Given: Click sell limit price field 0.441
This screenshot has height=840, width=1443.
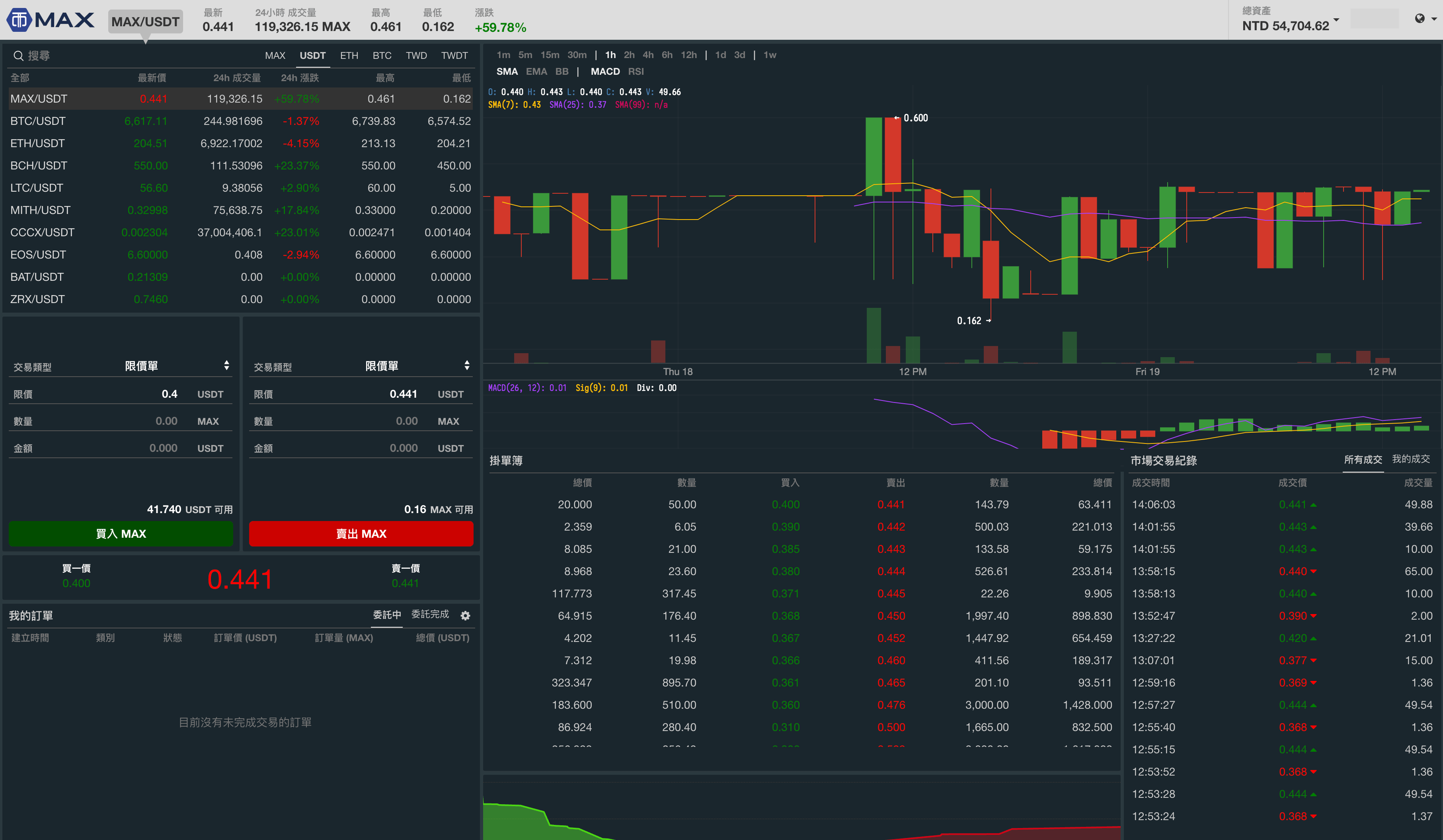Looking at the screenshot, I should pyautogui.click(x=361, y=394).
